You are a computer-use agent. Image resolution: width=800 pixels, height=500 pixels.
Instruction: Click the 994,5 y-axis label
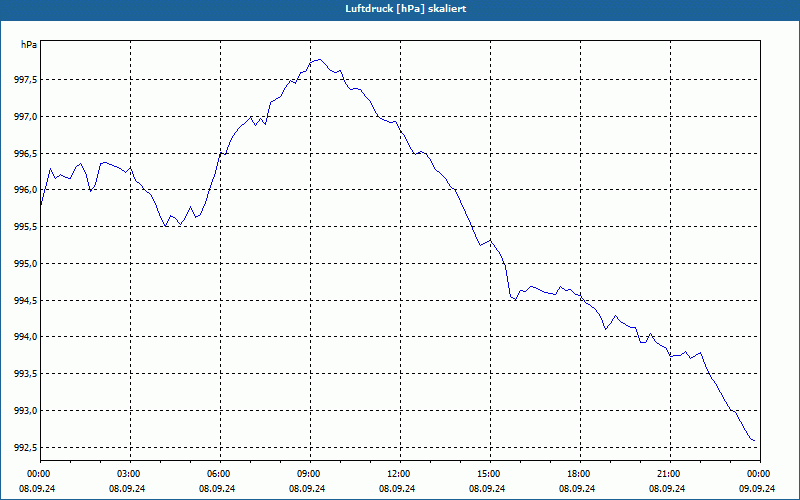coord(25,301)
